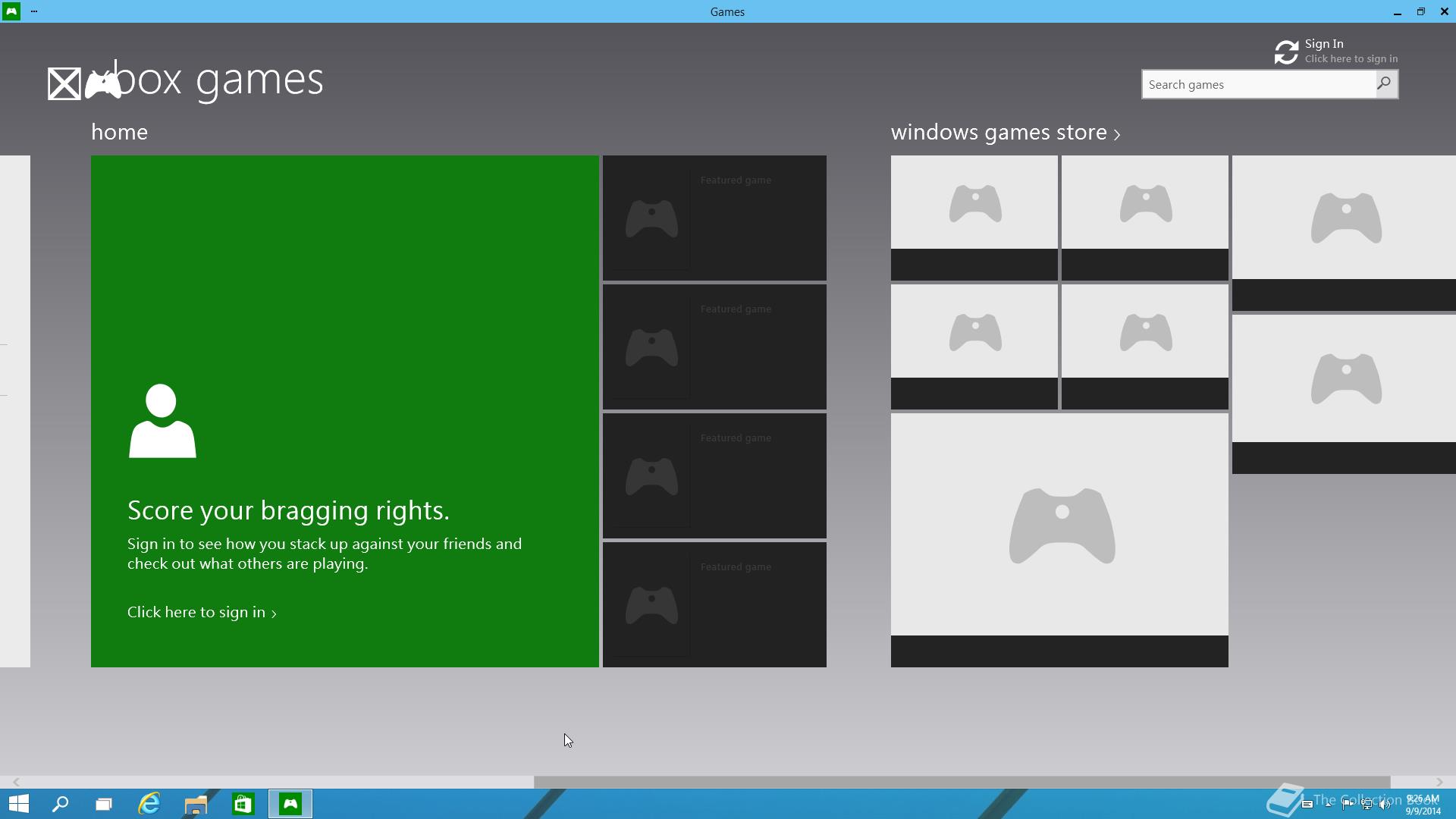
Task: Click the profile avatar on green tile
Action: [162, 421]
